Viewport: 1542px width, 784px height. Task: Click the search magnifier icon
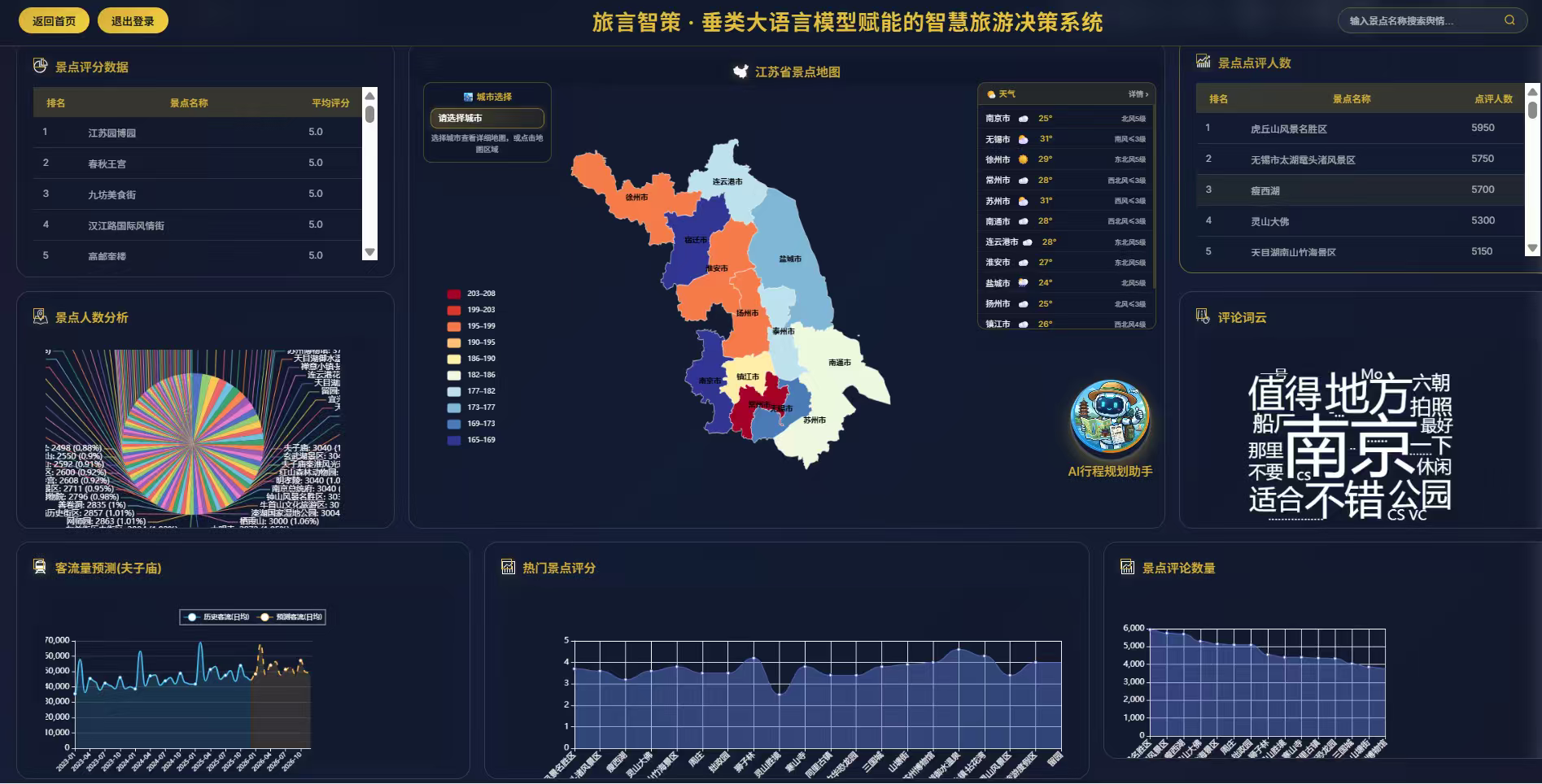coord(1509,20)
